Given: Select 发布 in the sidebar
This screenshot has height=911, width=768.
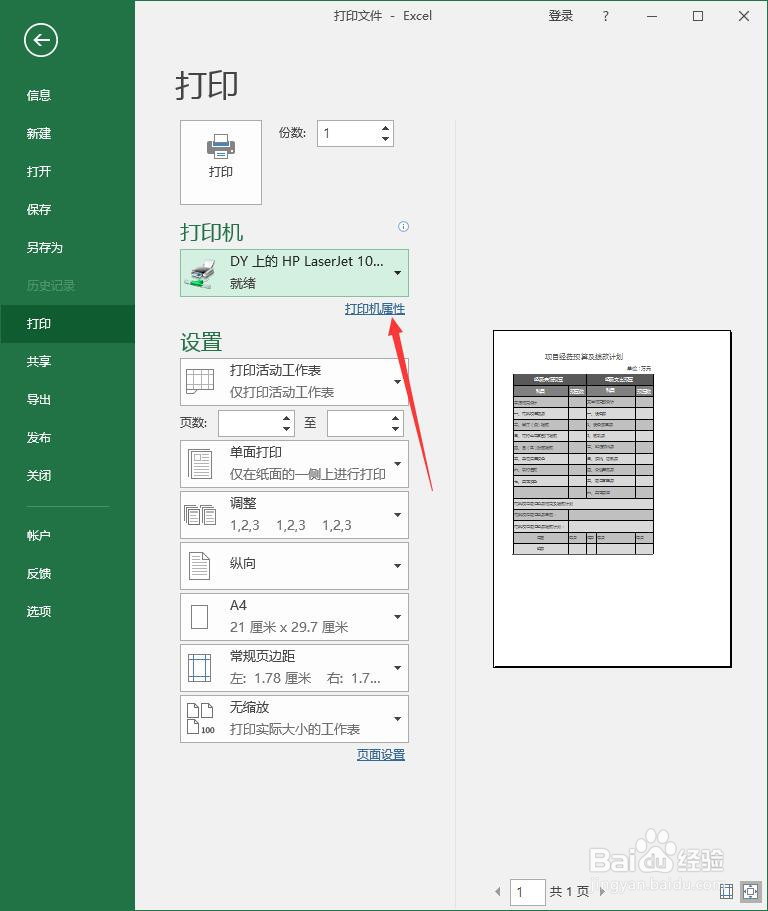Looking at the screenshot, I should (39, 437).
